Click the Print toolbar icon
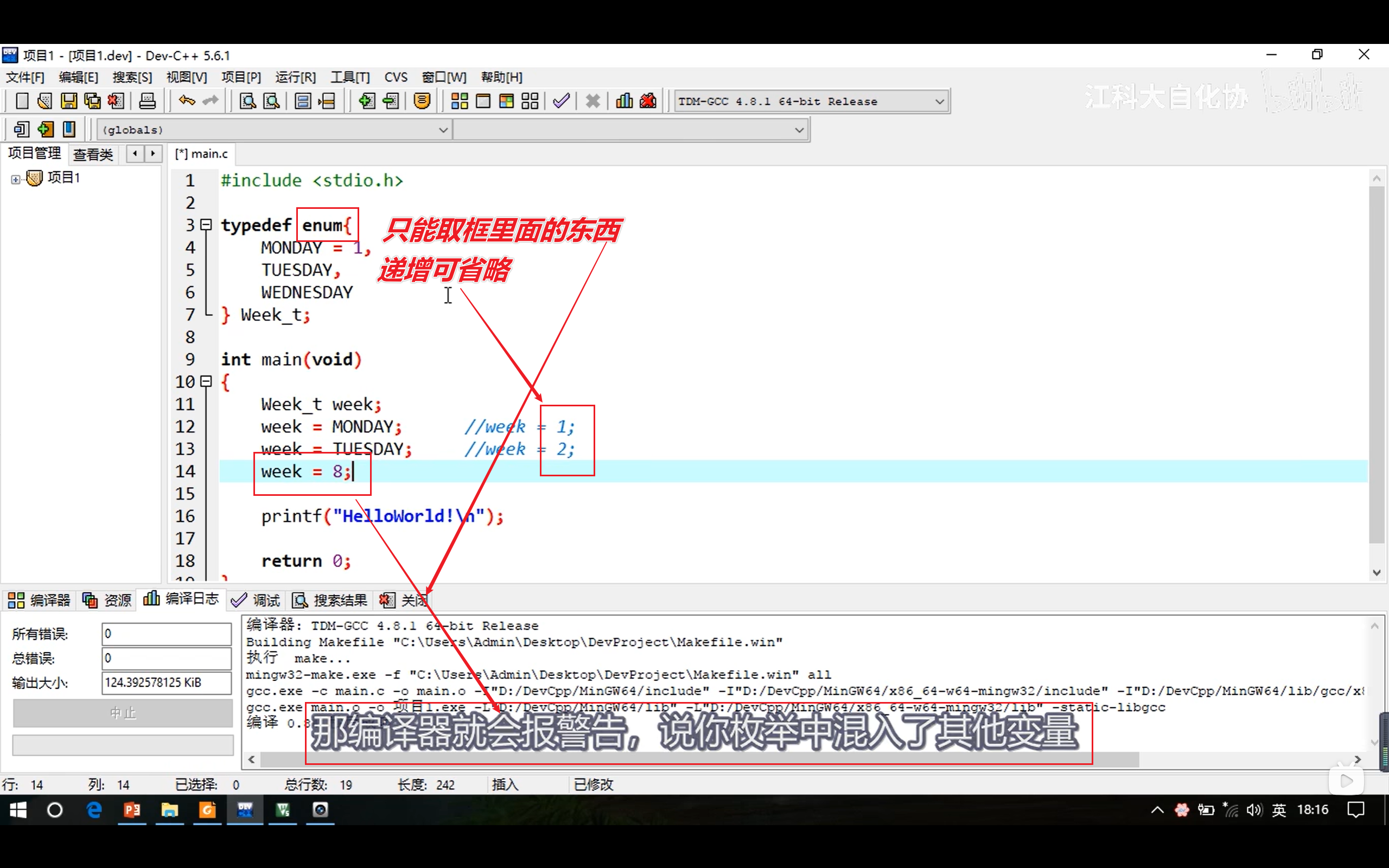The width and height of the screenshot is (1389, 868). 148,101
